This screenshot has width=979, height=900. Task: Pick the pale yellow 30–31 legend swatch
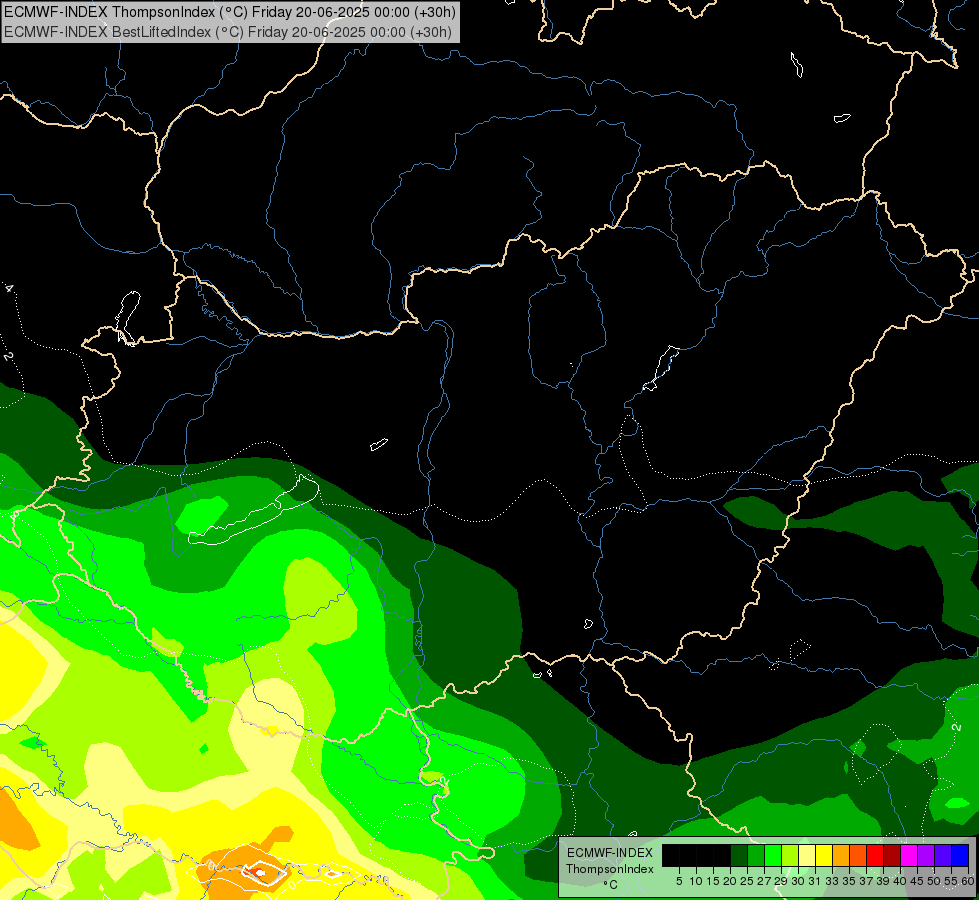tap(807, 855)
